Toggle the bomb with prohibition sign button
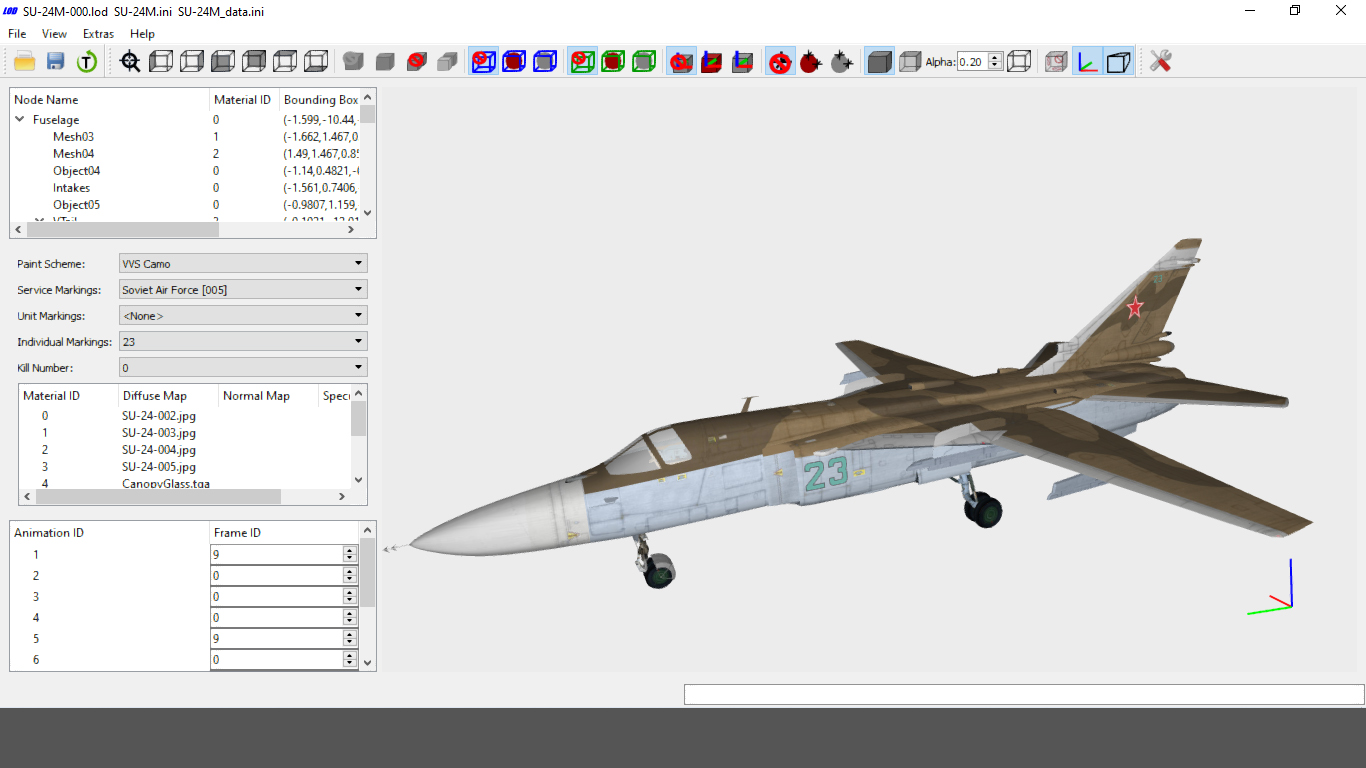This screenshot has width=1366, height=768. tap(780, 62)
